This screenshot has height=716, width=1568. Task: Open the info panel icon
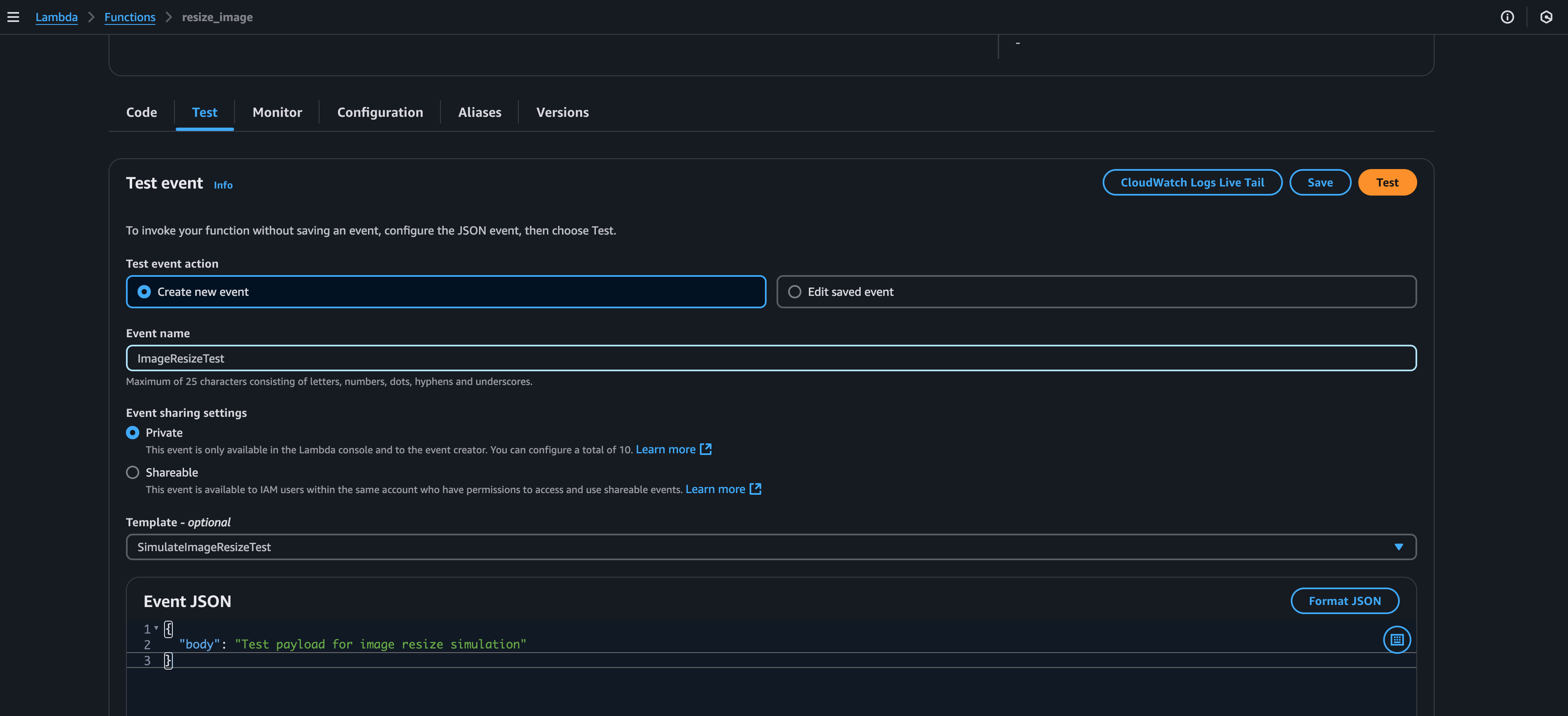[1507, 17]
